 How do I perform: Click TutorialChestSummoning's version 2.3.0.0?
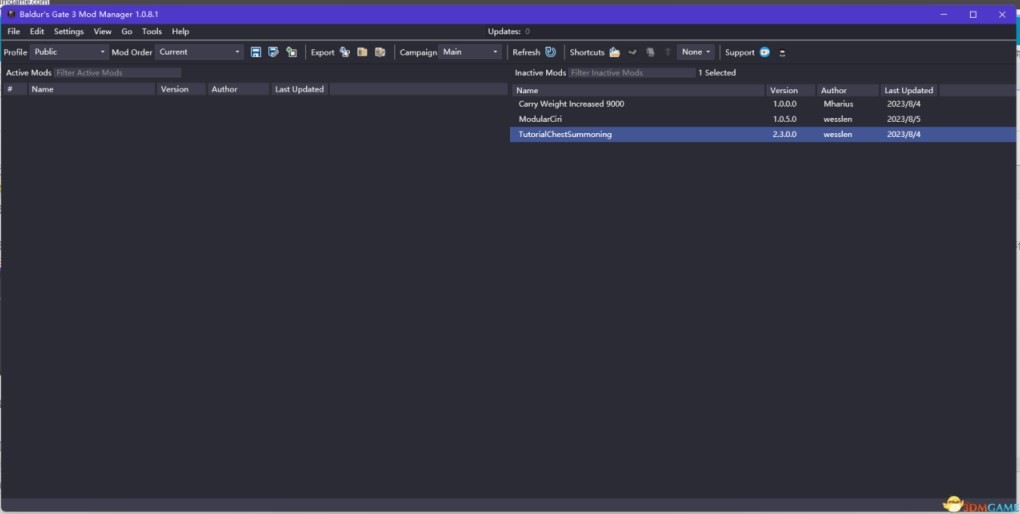tap(785, 135)
